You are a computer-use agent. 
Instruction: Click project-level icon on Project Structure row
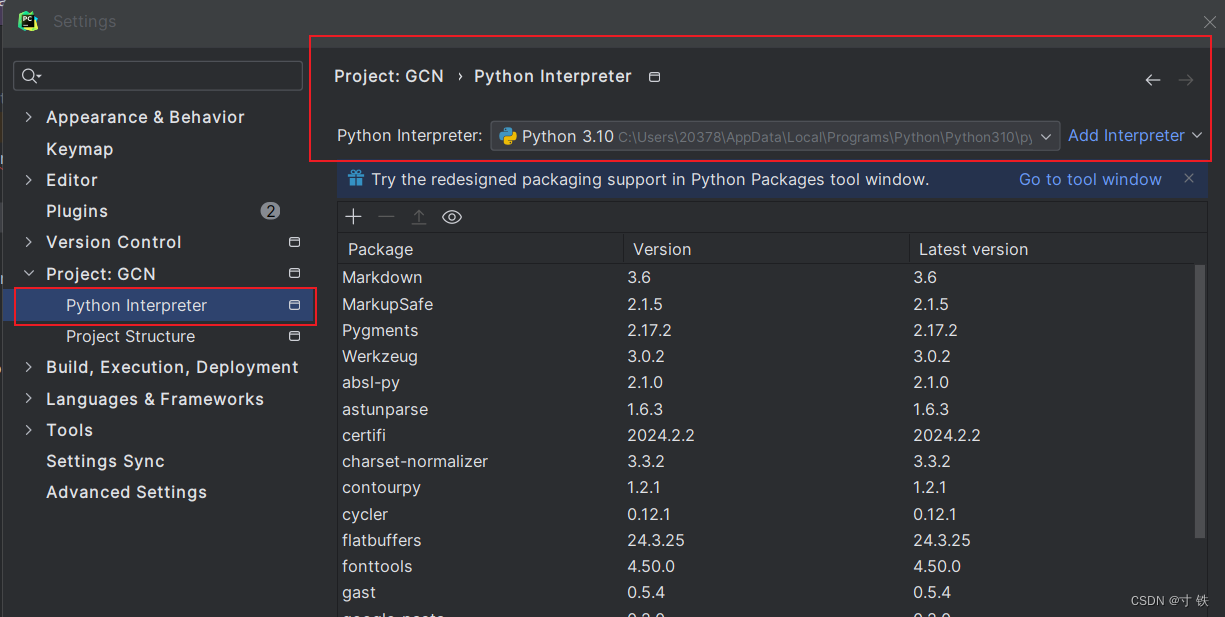pyautogui.click(x=294, y=336)
